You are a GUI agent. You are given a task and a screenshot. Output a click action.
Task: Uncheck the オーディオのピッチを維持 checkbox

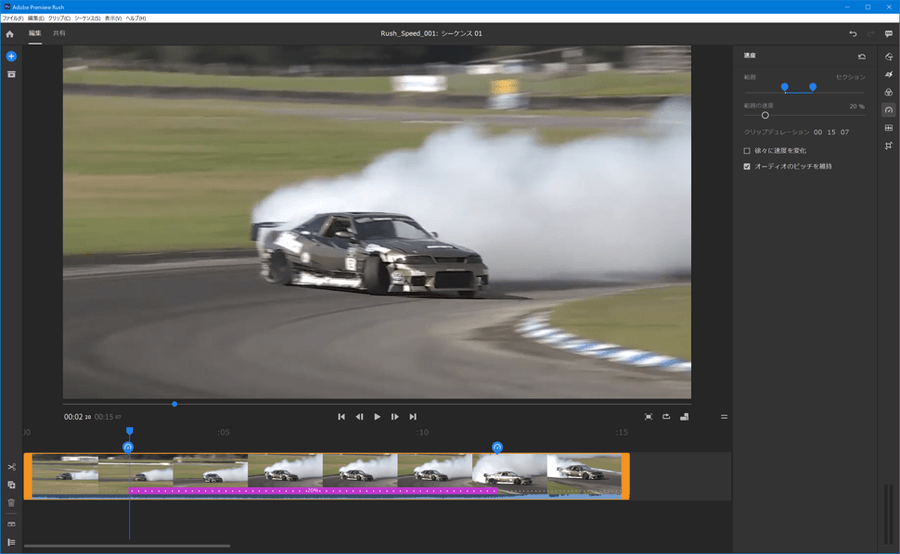(x=747, y=166)
